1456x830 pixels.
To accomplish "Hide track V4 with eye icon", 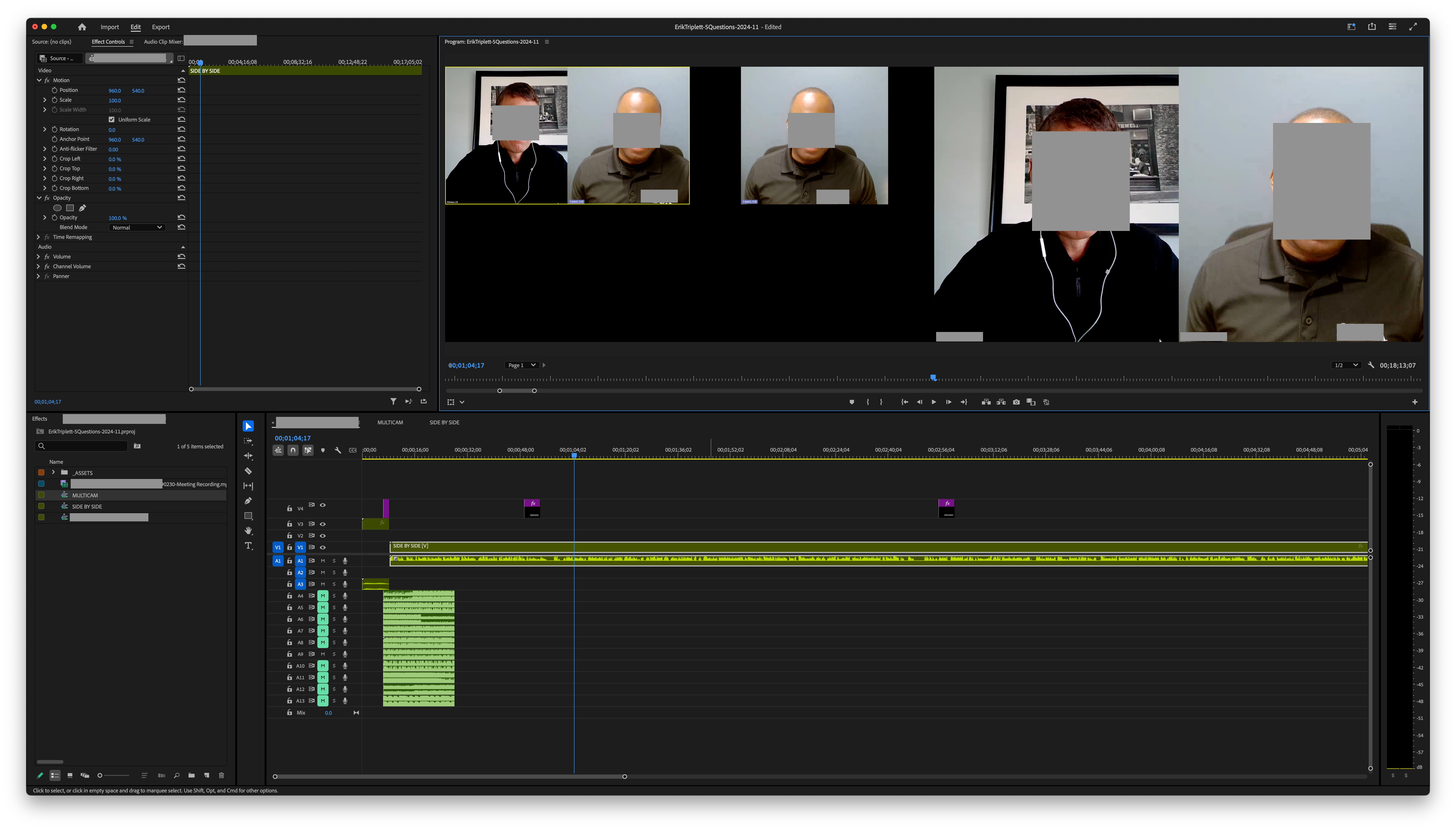I will coord(323,505).
